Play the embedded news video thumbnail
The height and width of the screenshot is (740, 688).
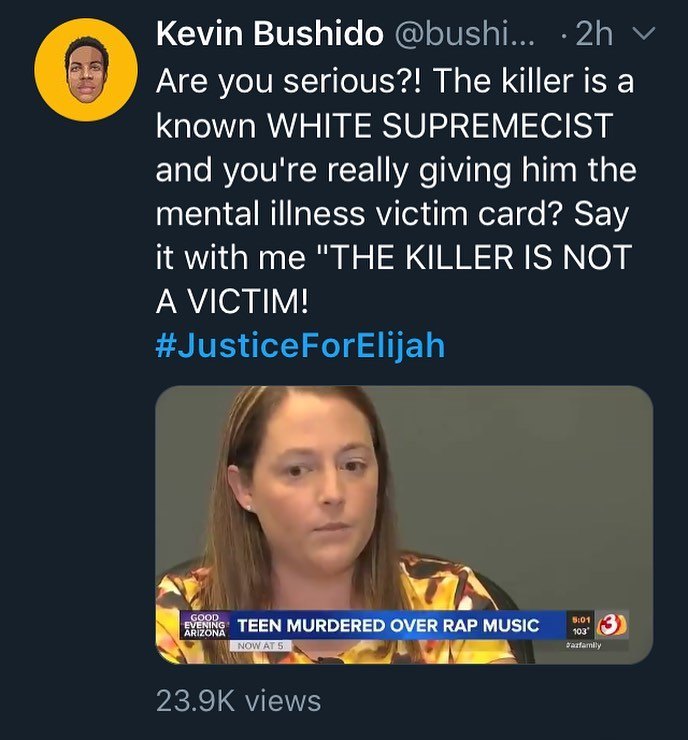click(404, 525)
